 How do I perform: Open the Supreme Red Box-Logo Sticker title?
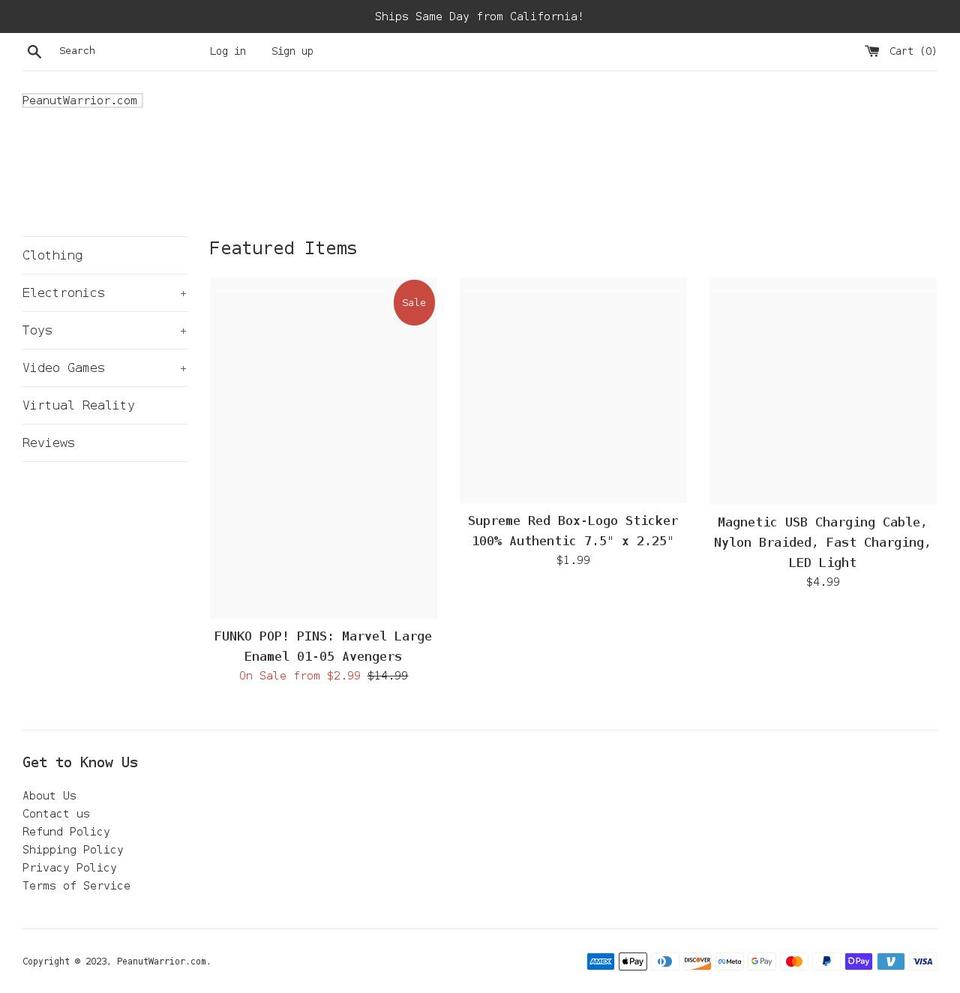573,531
